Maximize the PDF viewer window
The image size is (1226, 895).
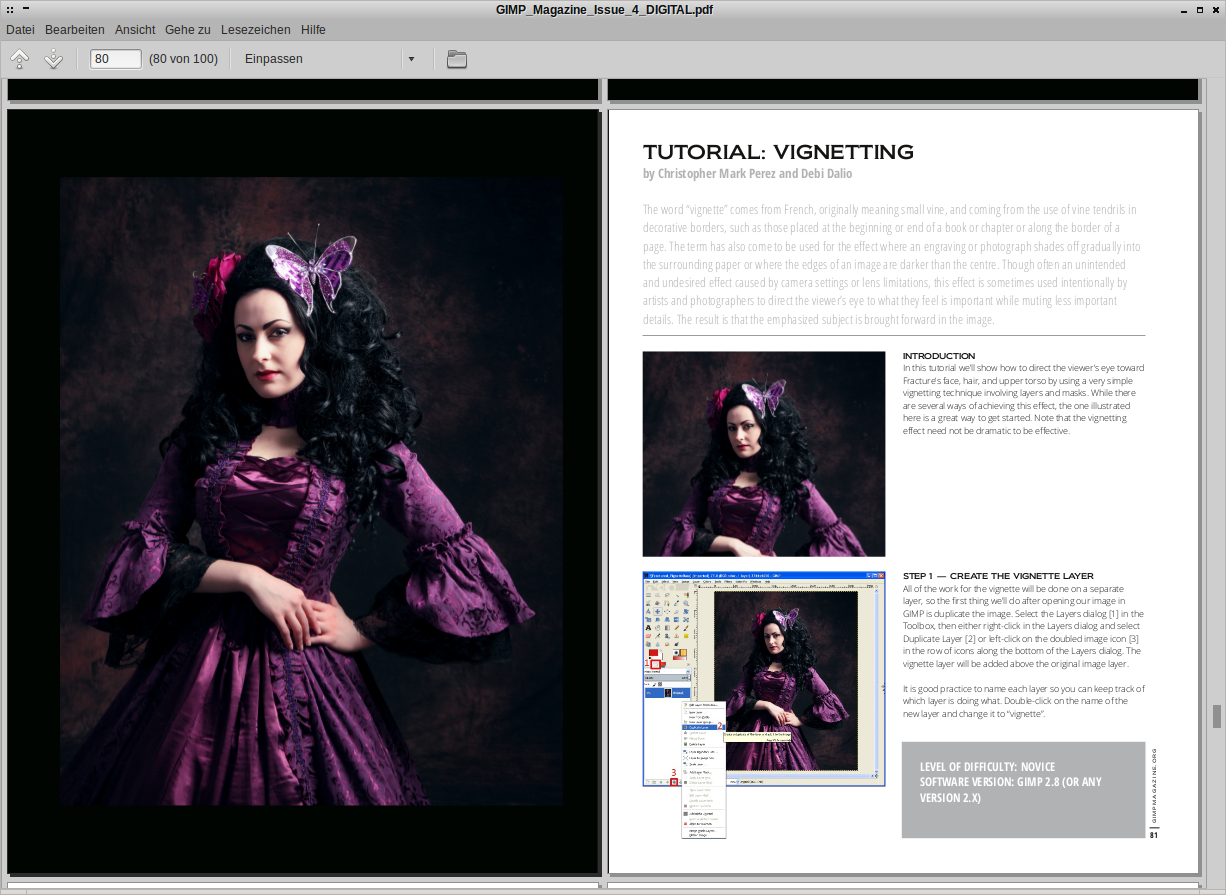(1198, 10)
